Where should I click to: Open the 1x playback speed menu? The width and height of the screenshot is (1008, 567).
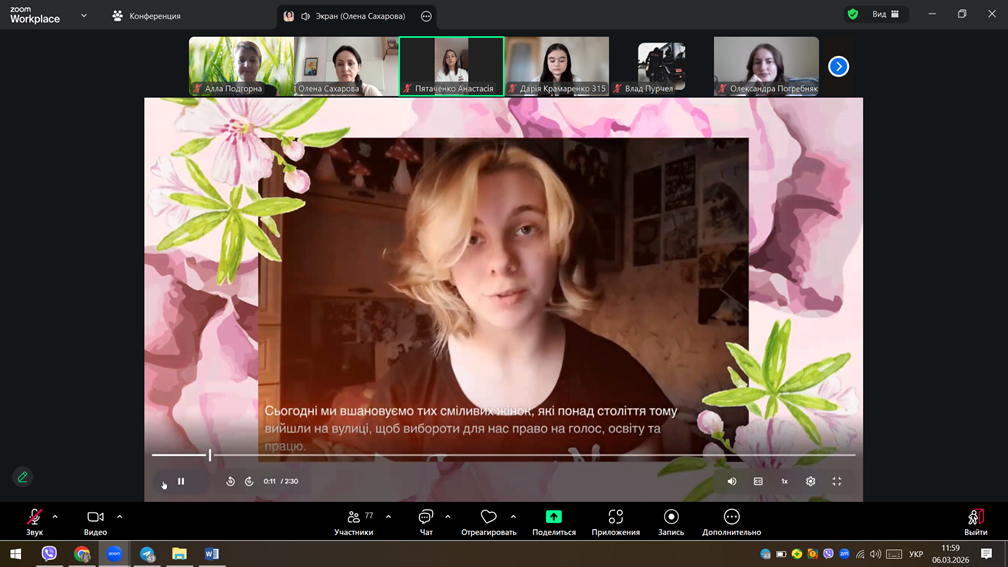(x=784, y=481)
